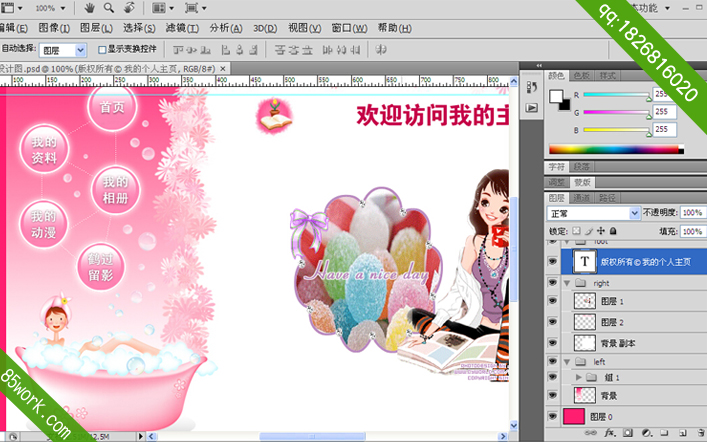
Task: Click distribute horizontal centers icon
Action: click(x=341, y=50)
